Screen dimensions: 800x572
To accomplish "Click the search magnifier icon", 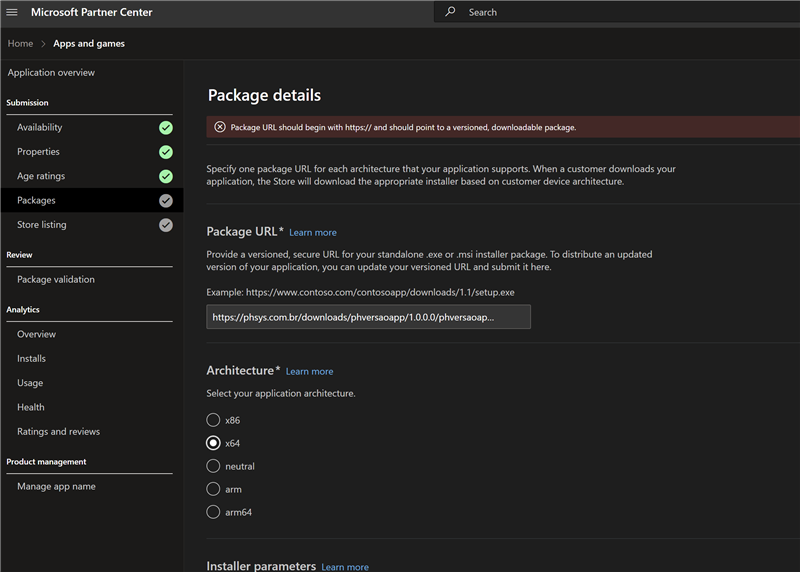I will tap(450, 12).
